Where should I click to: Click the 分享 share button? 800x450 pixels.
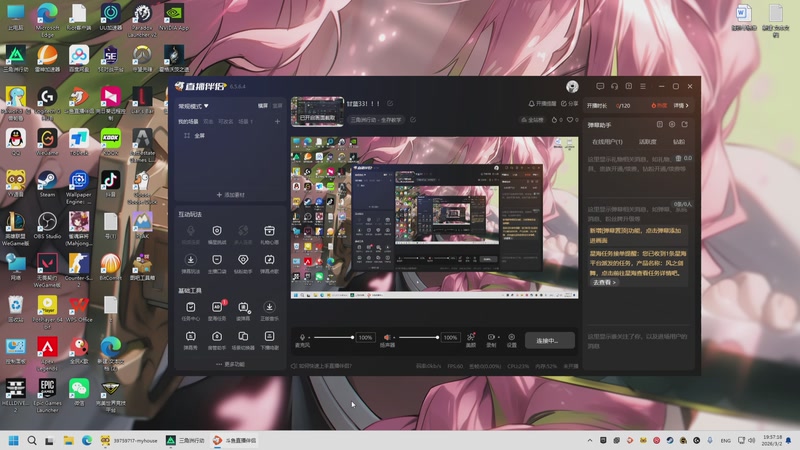pyautogui.click(x=569, y=104)
